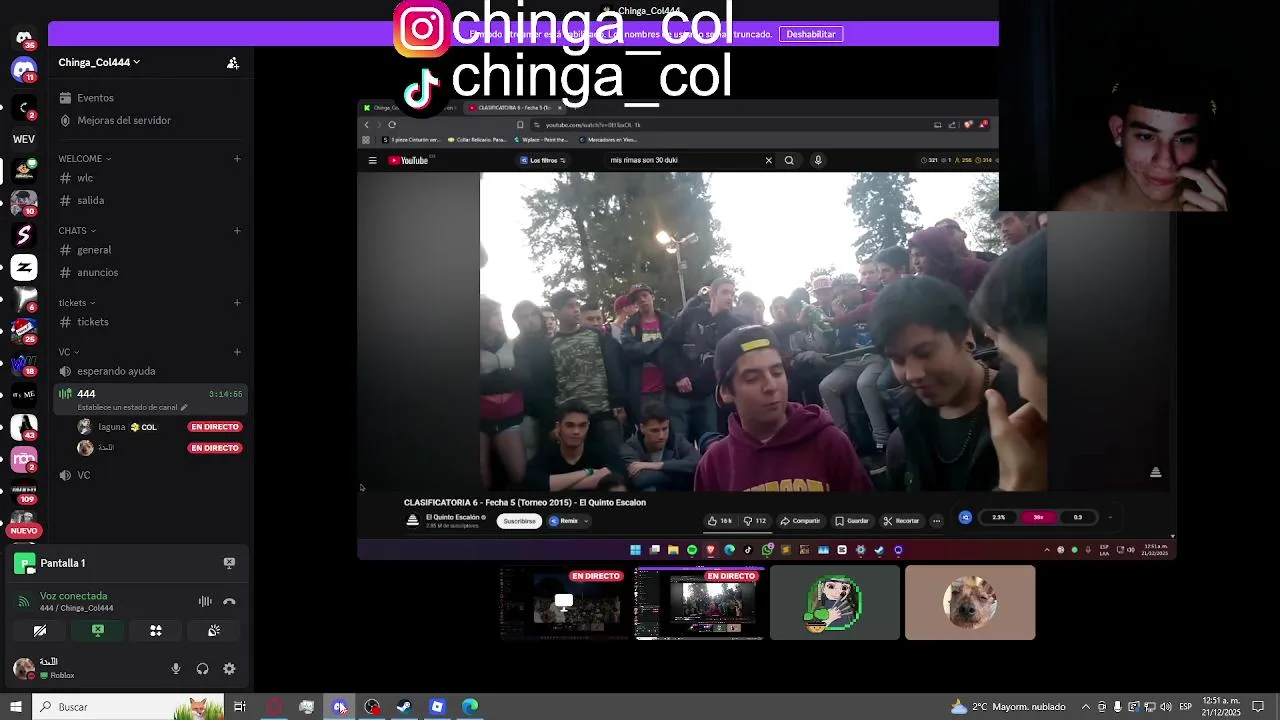
Task: Collapse the CHATS category
Action: pyautogui.click(x=77, y=231)
